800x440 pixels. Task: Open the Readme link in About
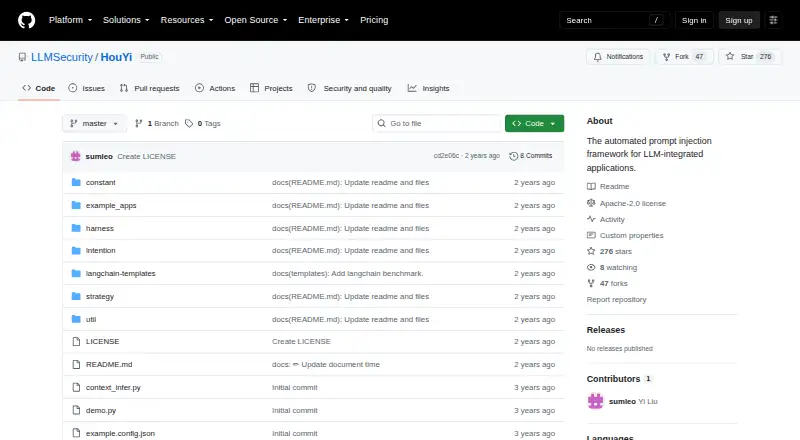(608, 186)
